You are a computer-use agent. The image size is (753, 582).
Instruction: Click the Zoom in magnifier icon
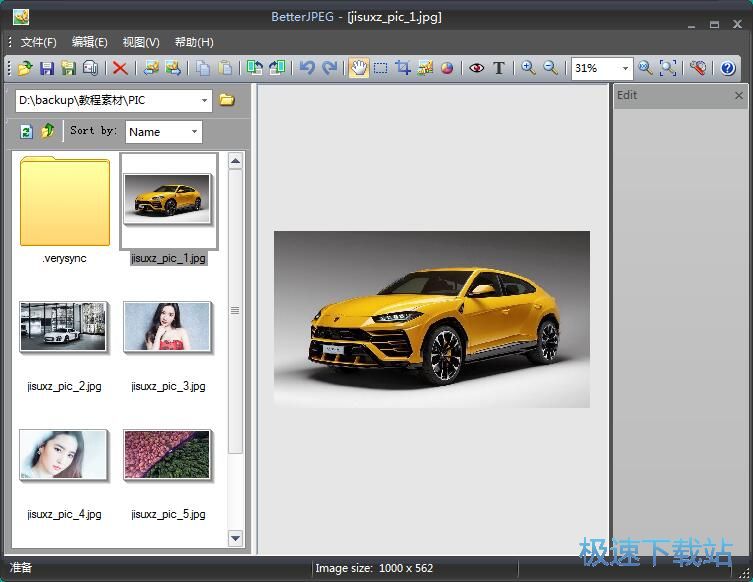(528, 68)
